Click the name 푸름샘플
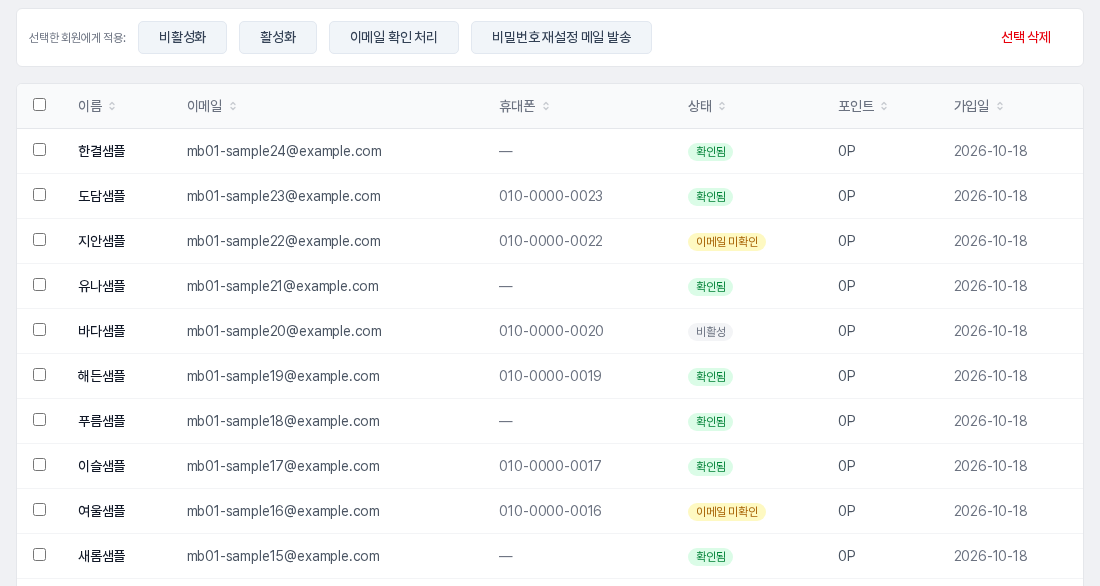 102,420
